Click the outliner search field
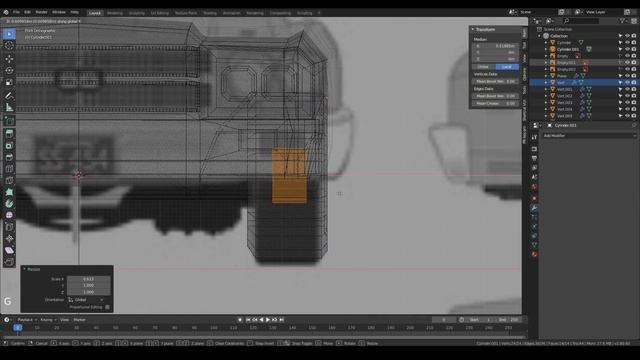 click(582, 21)
